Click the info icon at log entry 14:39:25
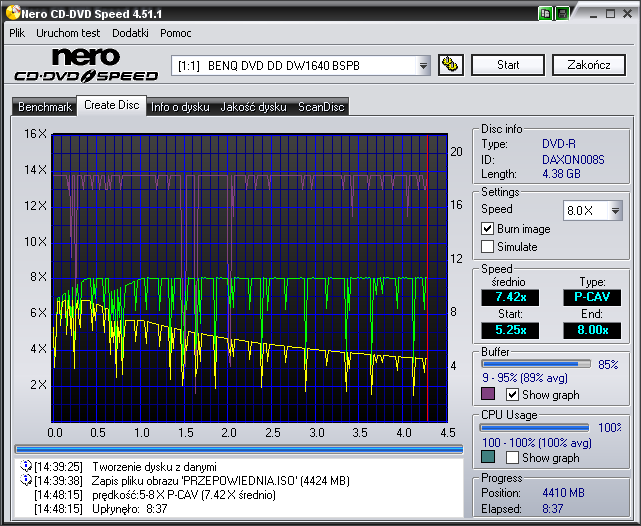Screen dimensions: 641x526 26,466
